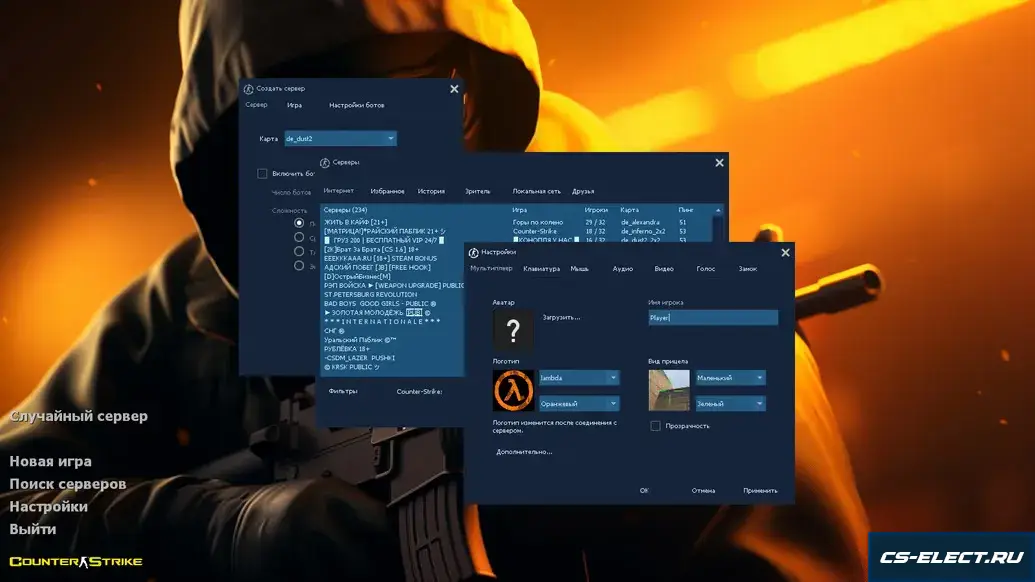Close the Серверы server browser window
Screen dimensions: 1035x582
pos(719,162)
